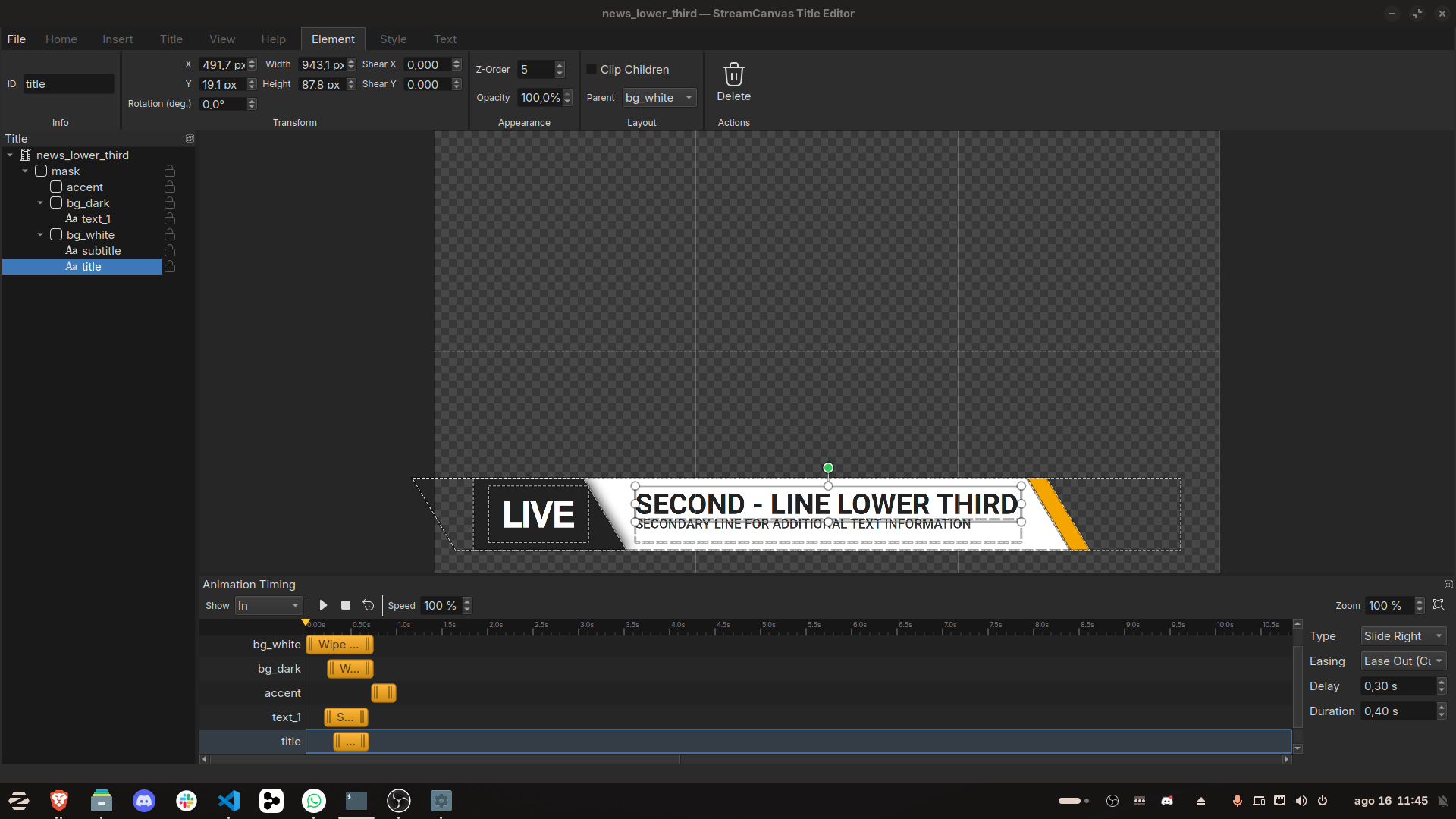Image resolution: width=1456 pixels, height=819 pixels.
Task: Click the timeline Zoom percentage field
Action: tap(1389, 606)
